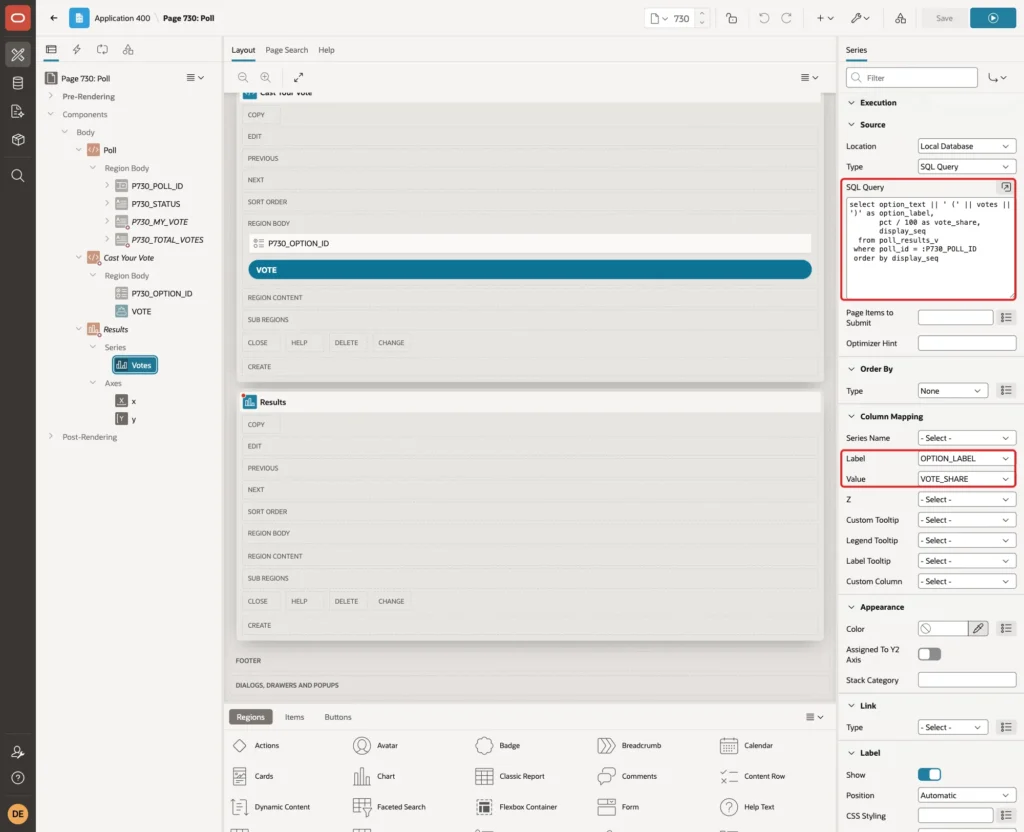Click the search magnifier in left sidebar
1024x832 pixels.
pyautogui.click(x=18, y=176)
